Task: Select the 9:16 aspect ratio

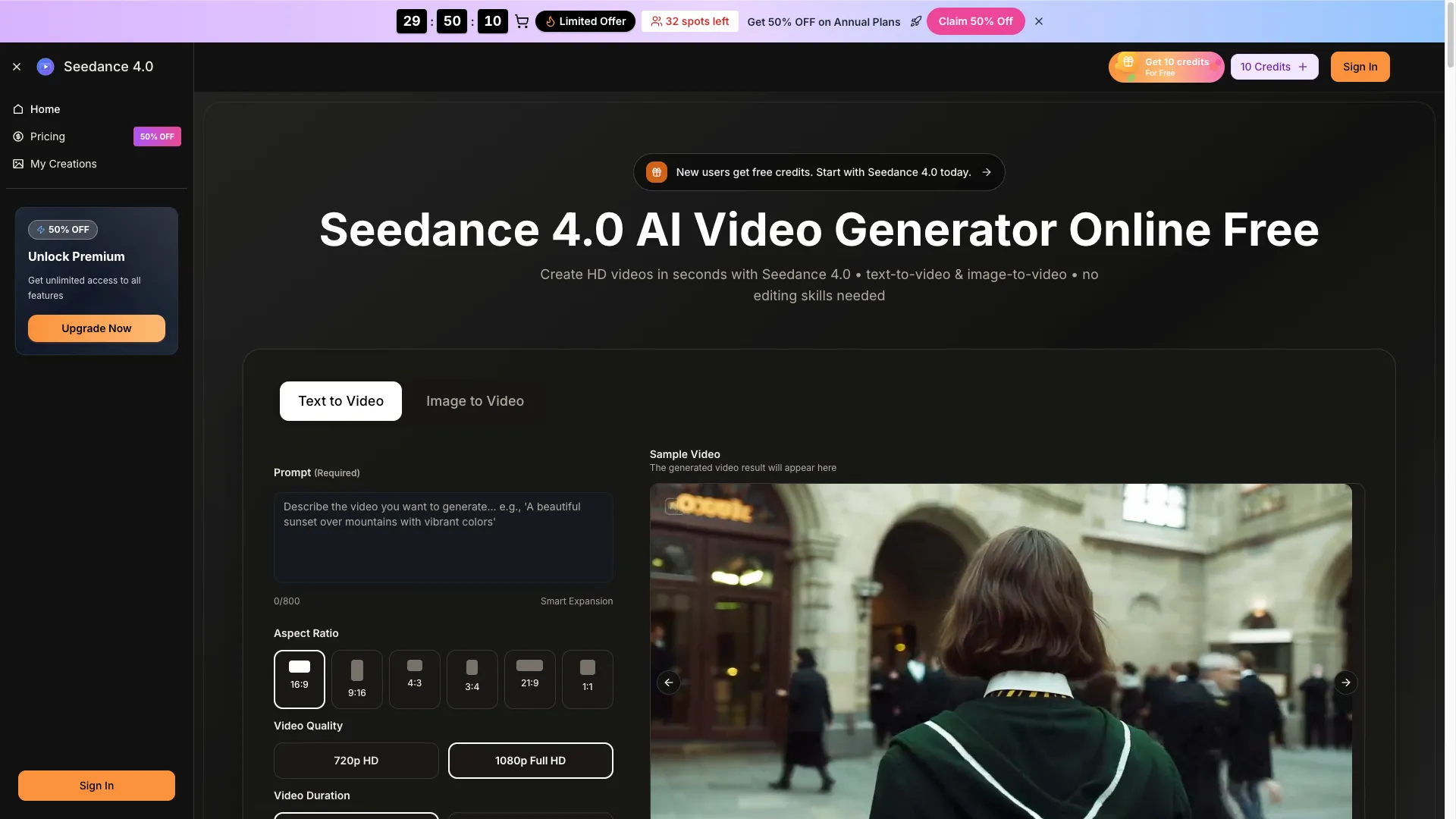Action: click(356, 679)
